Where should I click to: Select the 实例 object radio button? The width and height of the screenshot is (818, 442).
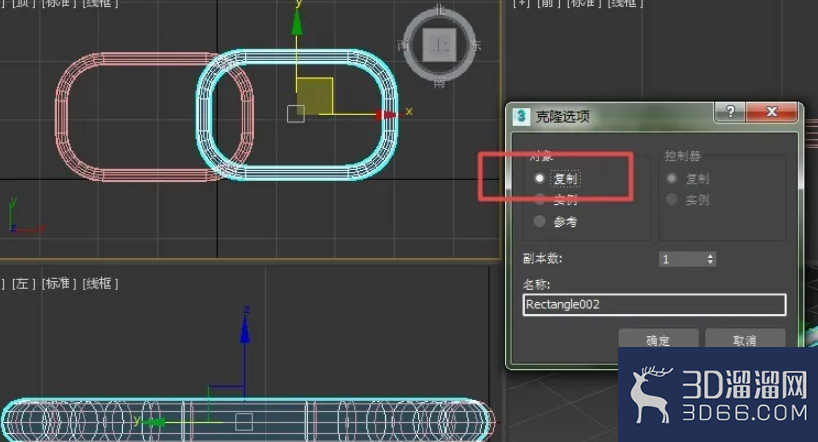[539, 199]
